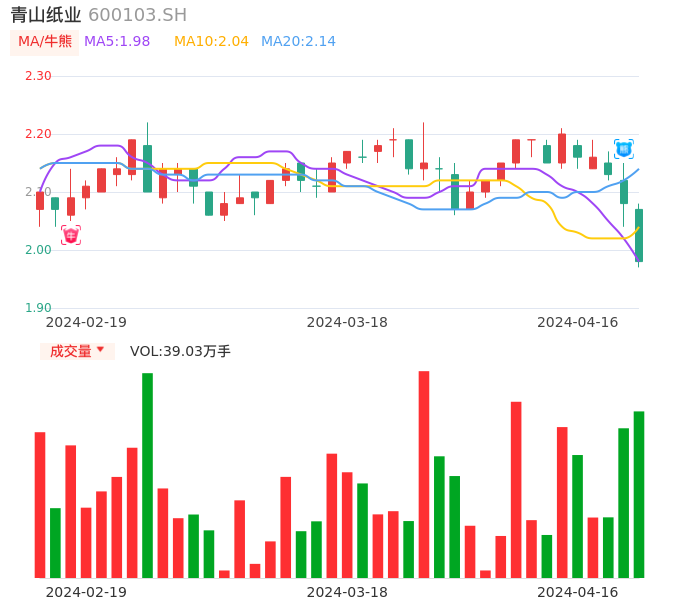Select the MA/牛熊 indicator tab
Image resolution: width=686 pixels, height=606 pixels.
click(45, 42)
